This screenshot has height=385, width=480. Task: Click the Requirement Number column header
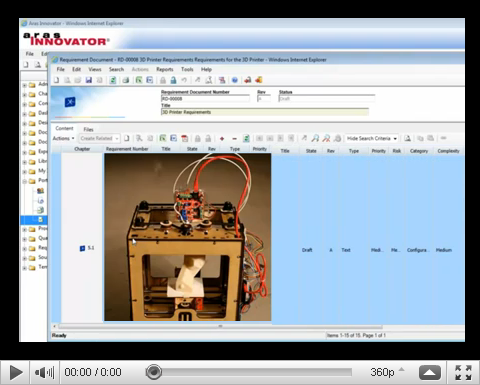(127, 149)
